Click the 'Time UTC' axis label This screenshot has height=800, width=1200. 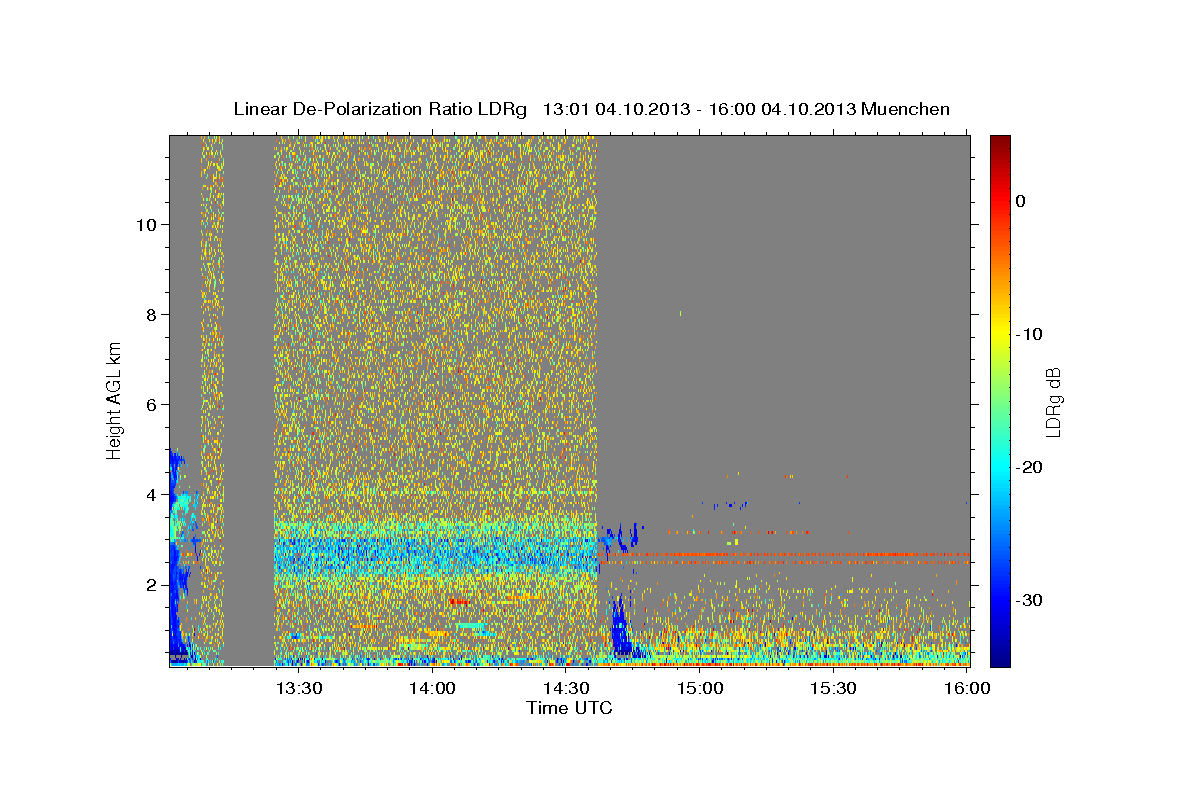[x=569, y=708]
